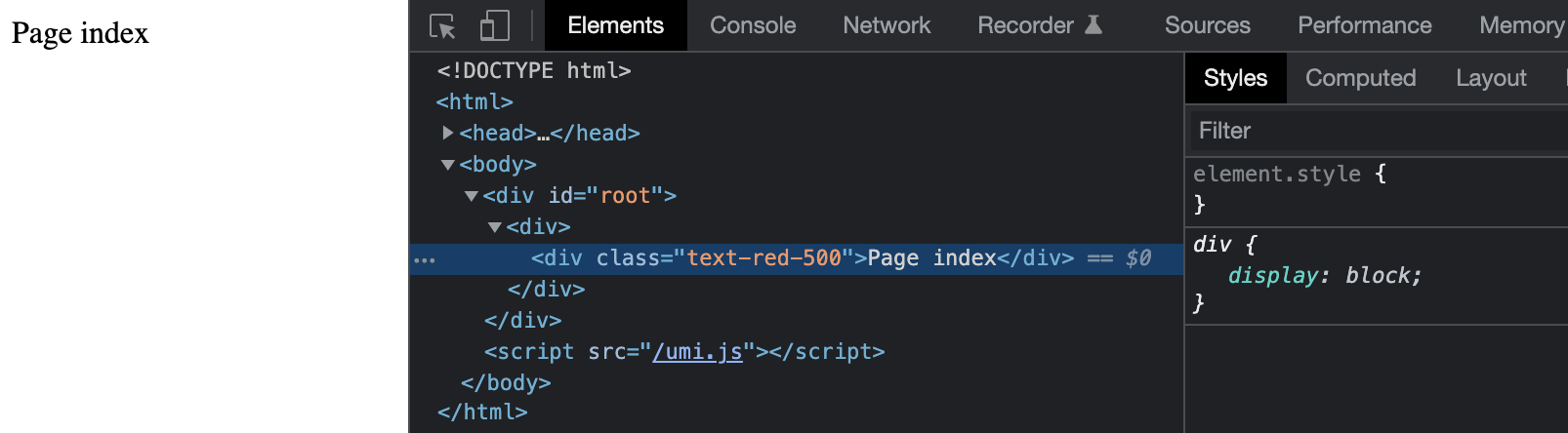
Task: Open the Sources tab
Action: (x=1207, y=25)
